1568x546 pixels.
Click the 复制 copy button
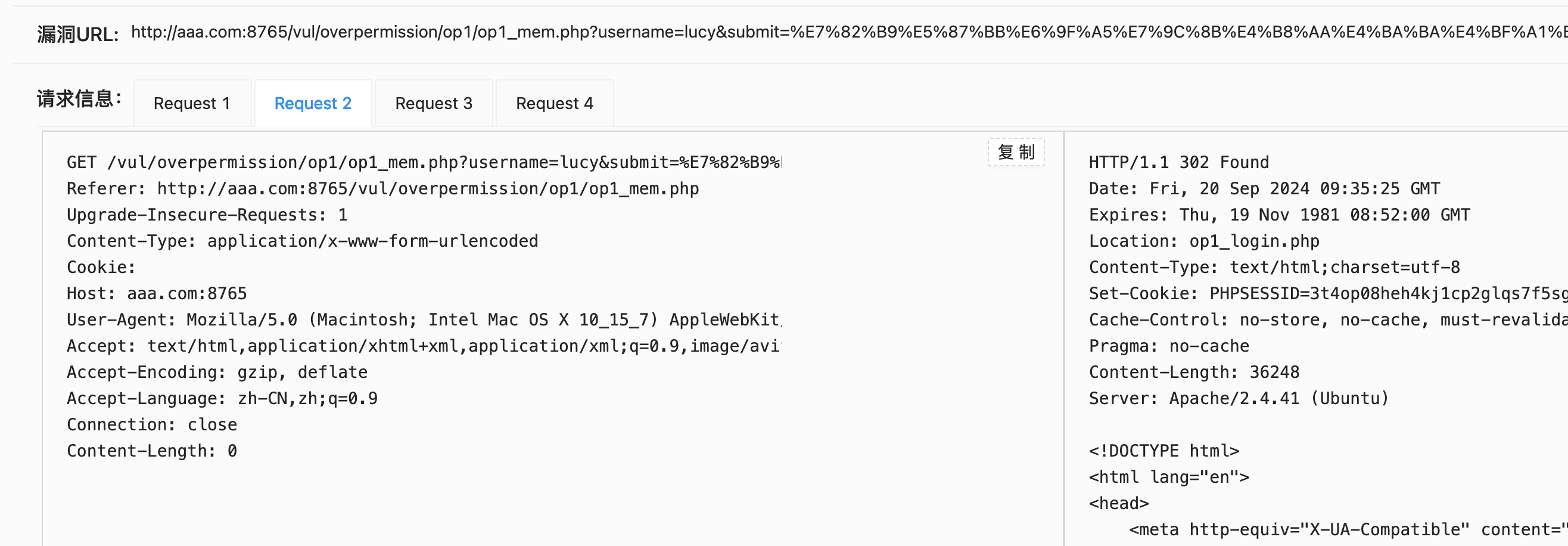click(1015, 152)
